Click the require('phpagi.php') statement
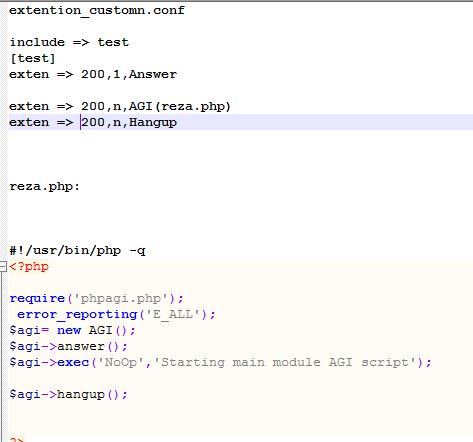 (x=97, y=298)
